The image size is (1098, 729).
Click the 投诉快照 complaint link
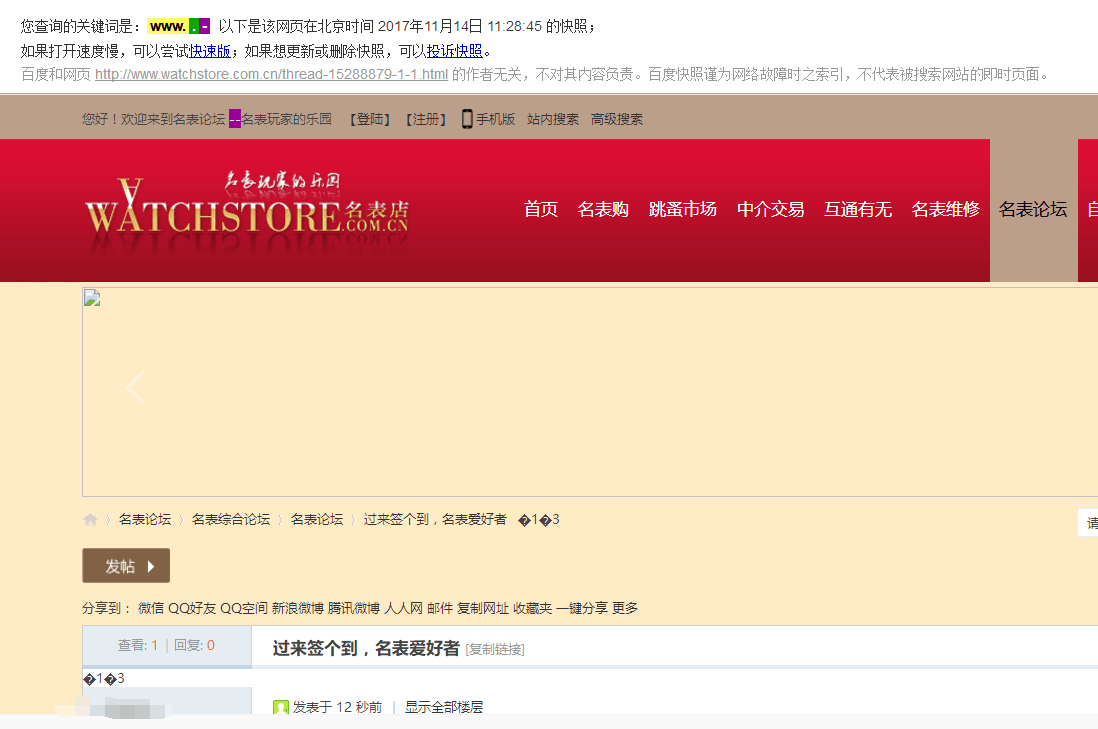pyautogui.click(x=455, y=51)
